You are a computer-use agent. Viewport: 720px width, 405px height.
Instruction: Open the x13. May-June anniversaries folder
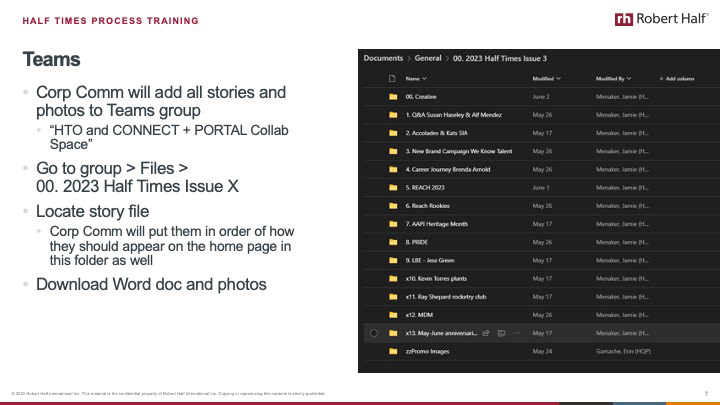point(441,333)
